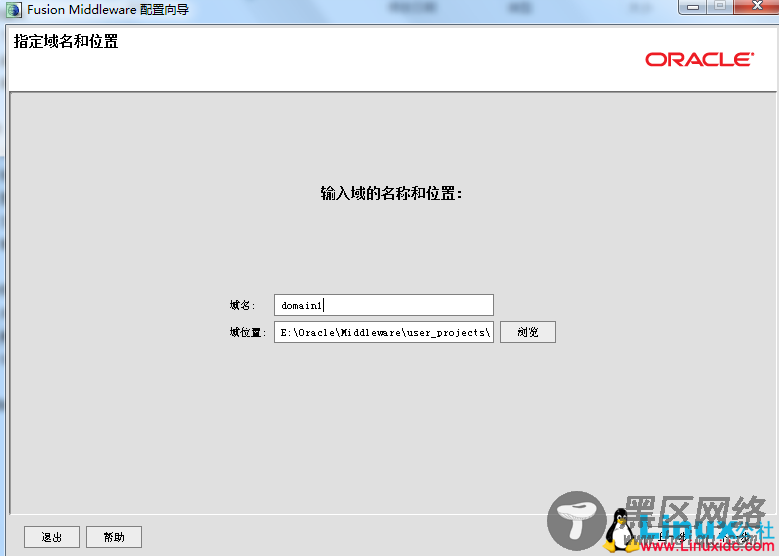Screen dimensions: 779x556
Task: Minimize the configuration wizard window
Action: (693, 7)
